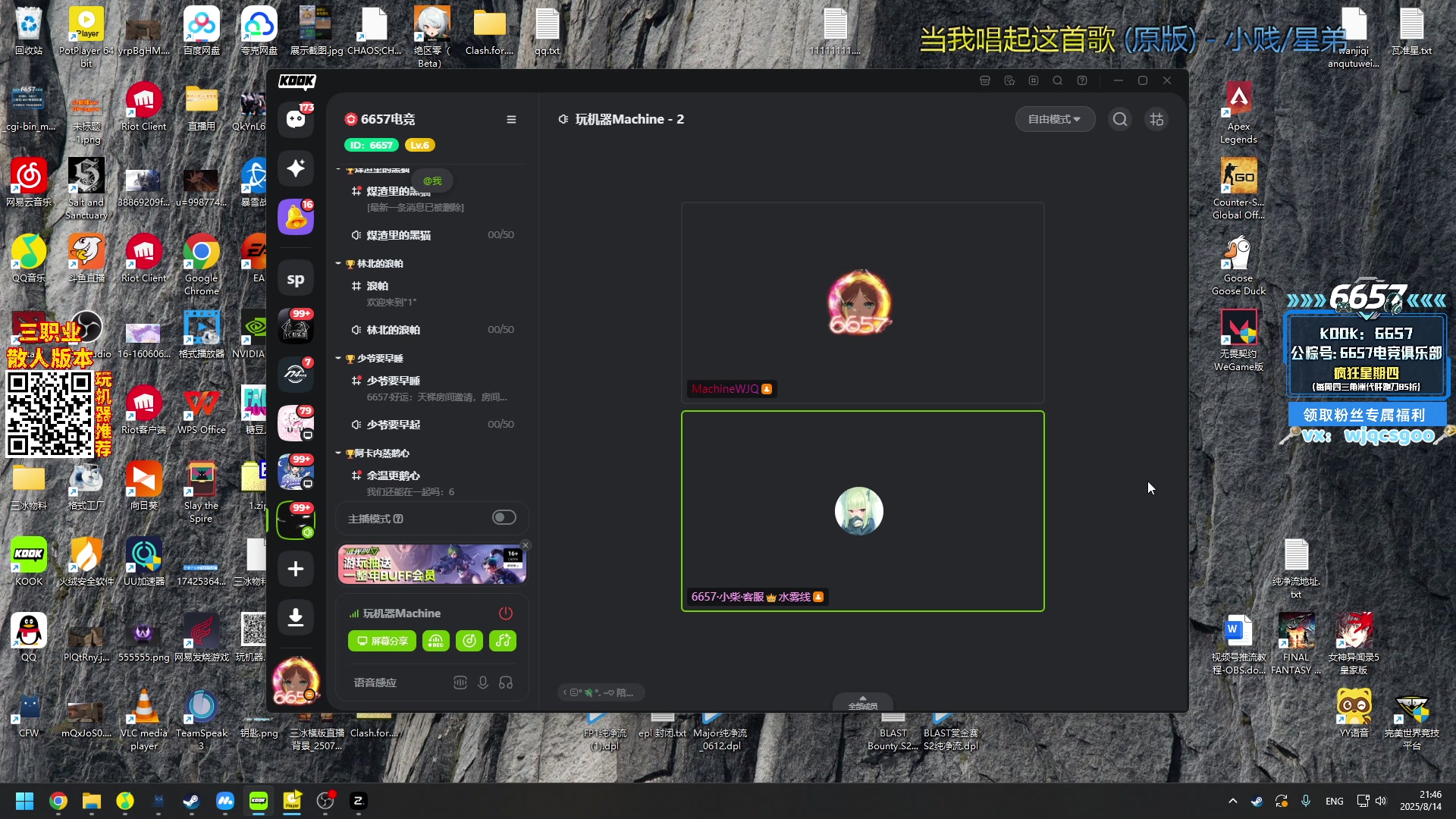Close the BUFF membership ad banner

[526, 545]
